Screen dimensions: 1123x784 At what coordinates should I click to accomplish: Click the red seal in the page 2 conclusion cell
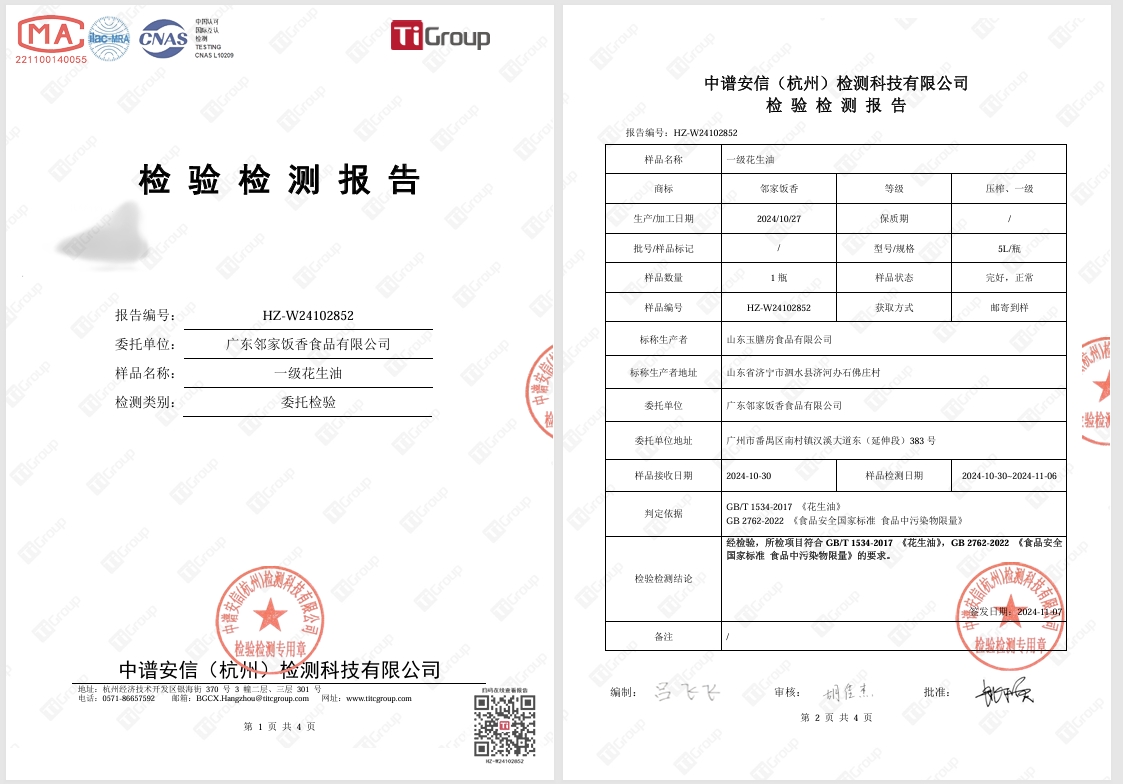pos(1010,616)
